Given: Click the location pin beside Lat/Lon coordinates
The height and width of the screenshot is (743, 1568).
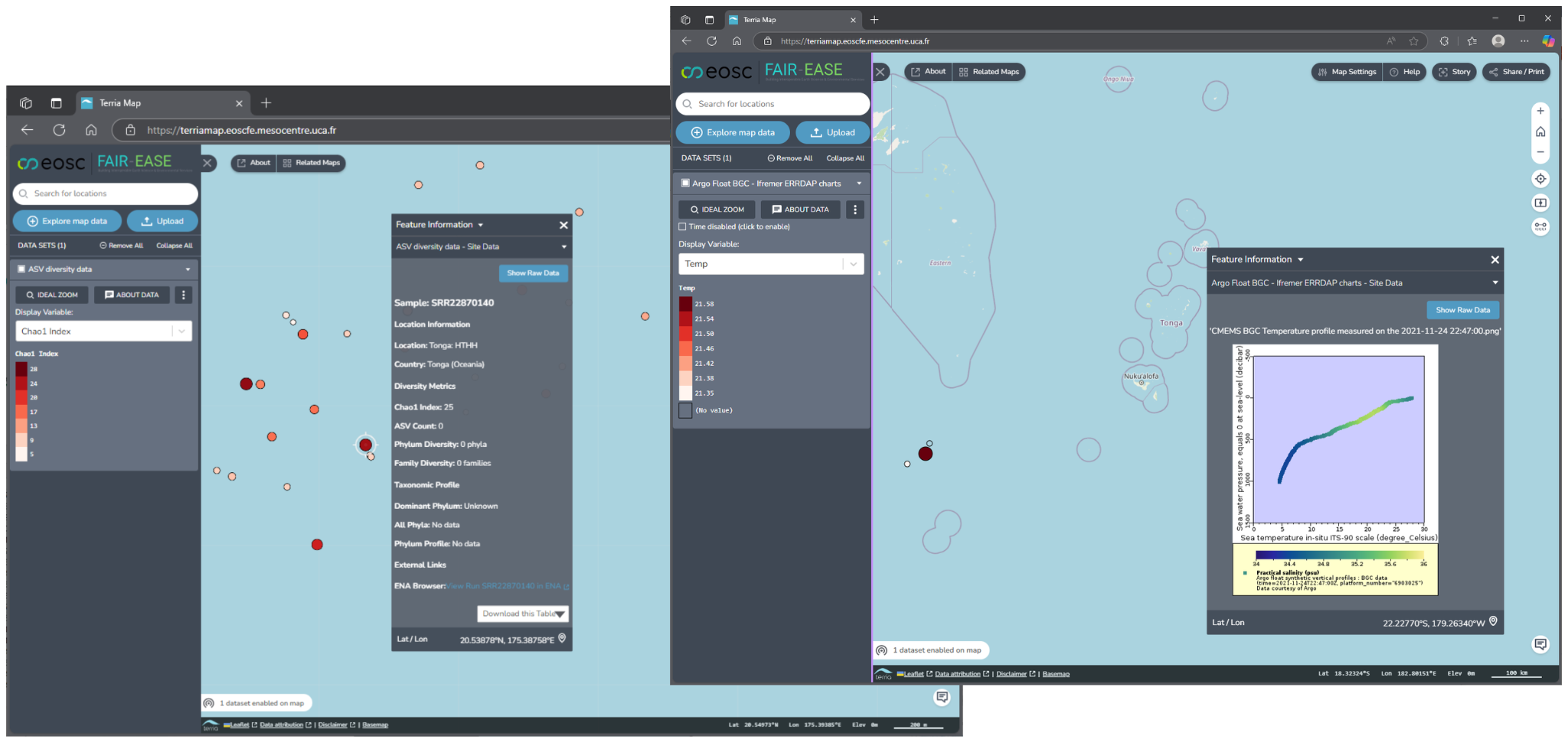Looking at the screenshot, I should click(x=1491, y=622).
